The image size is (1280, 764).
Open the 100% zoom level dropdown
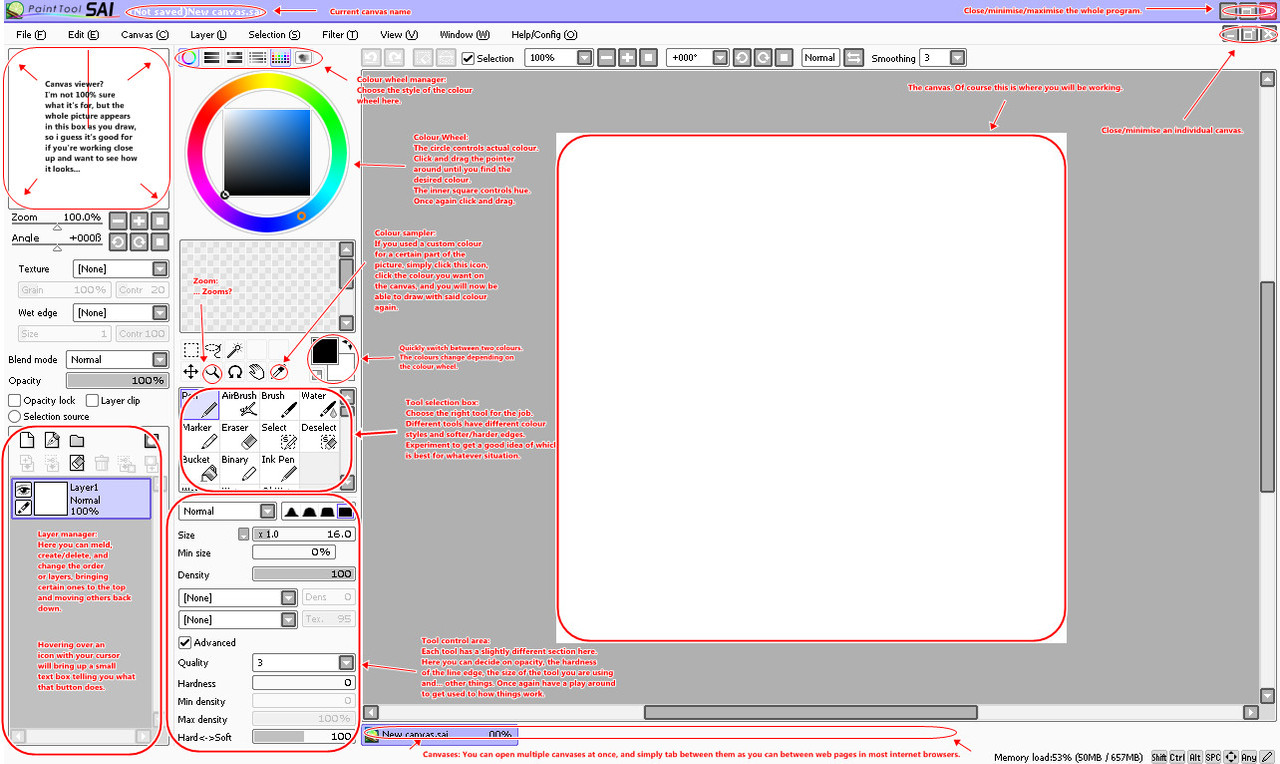(559, 58)
